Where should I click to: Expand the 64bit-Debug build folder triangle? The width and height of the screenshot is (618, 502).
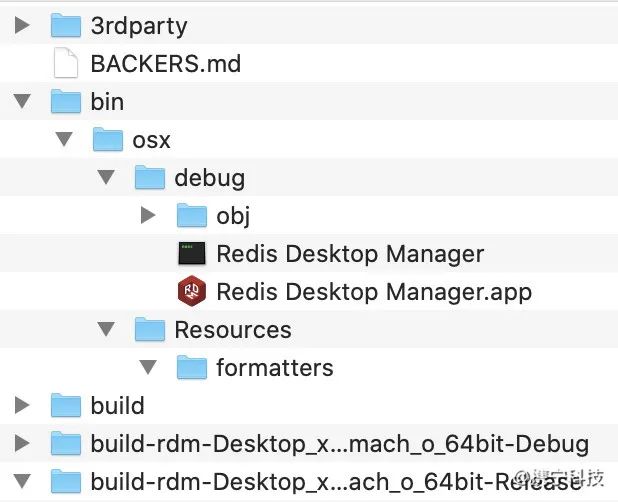[22, 443]
